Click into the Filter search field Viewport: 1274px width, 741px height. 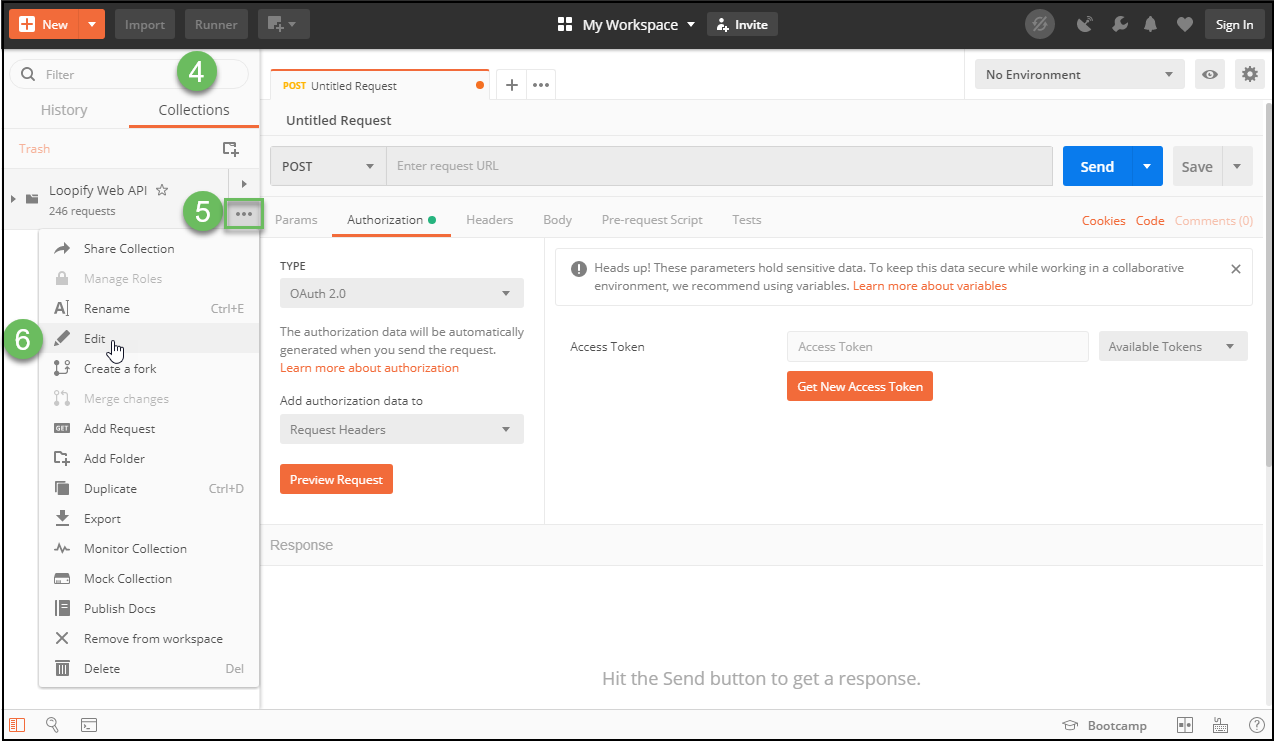click(129, 74)
